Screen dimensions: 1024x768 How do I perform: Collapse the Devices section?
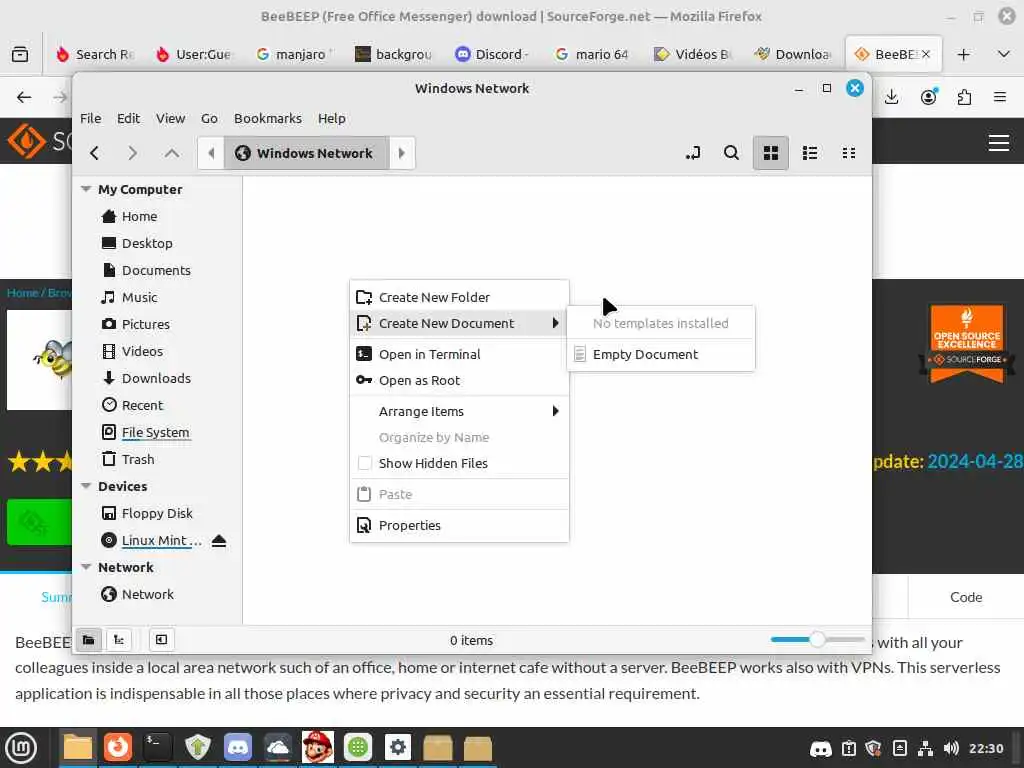pyautogui.click(x=86, y=486)
